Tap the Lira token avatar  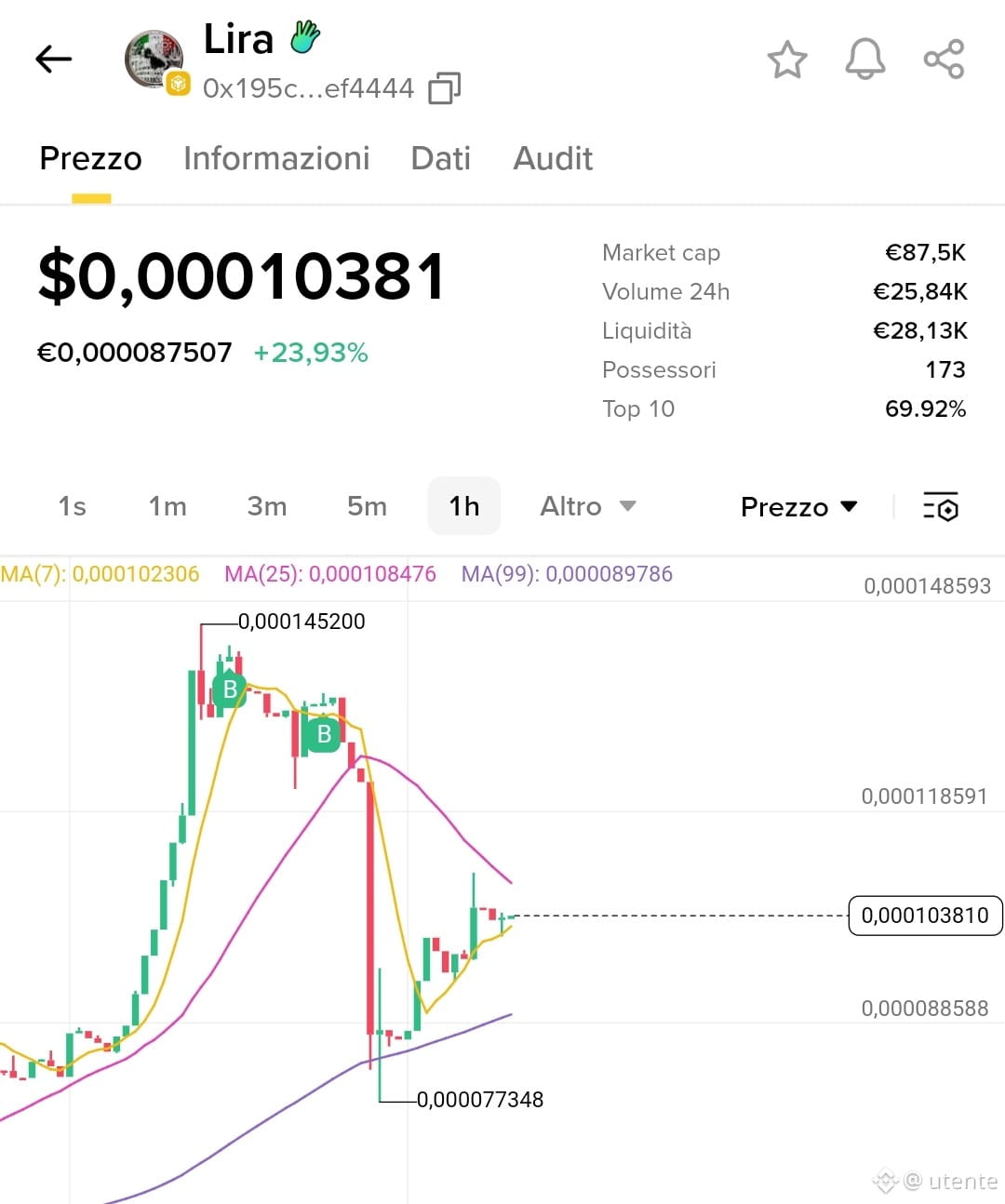(x=154, y=60)
